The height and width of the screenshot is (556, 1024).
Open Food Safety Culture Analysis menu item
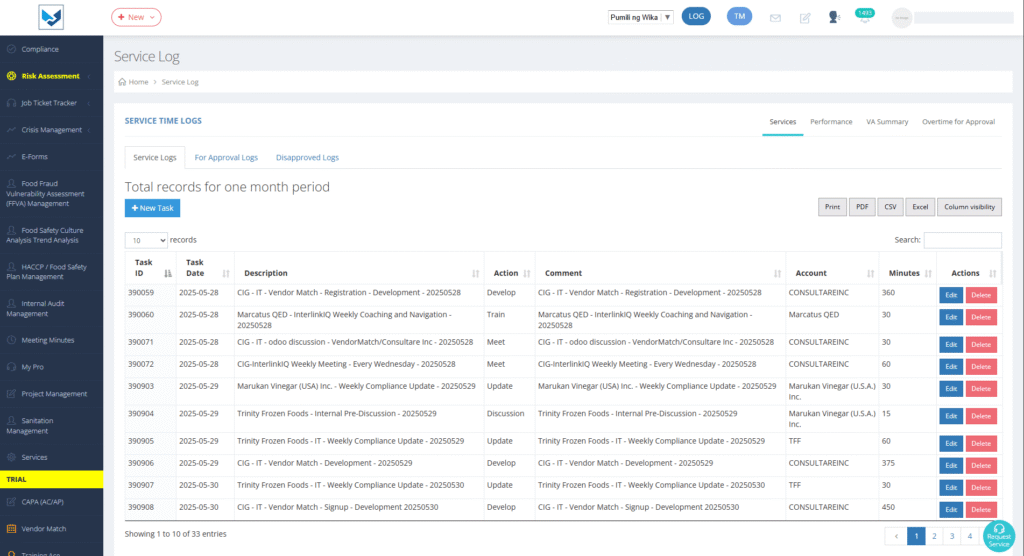[52, 235]
